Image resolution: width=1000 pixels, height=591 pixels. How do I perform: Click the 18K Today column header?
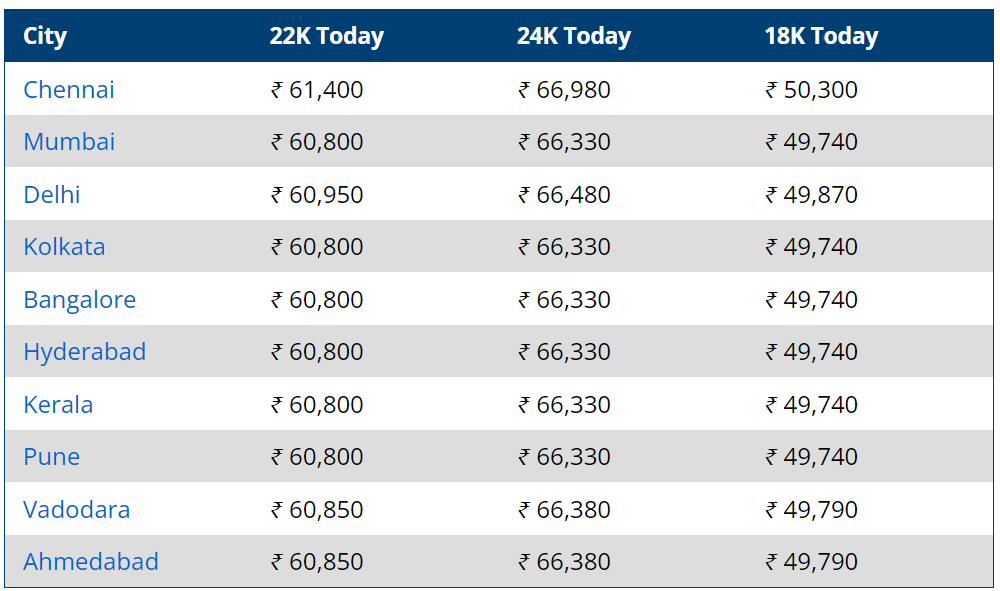[x=821, y=36]
